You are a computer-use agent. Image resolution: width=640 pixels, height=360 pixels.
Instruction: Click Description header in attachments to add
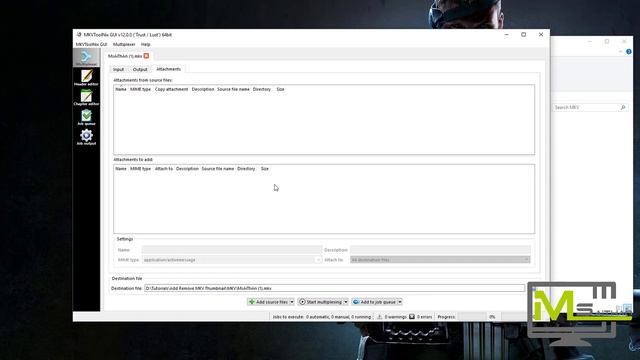point(187,169)
